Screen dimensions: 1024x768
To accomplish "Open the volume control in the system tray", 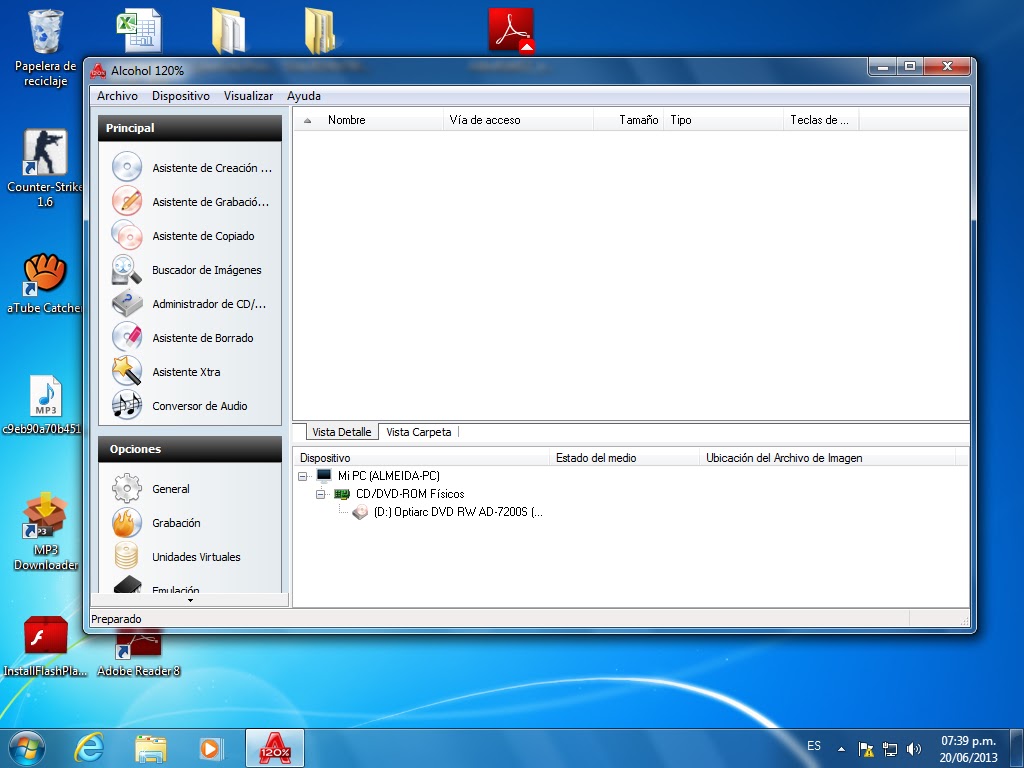I will [914, 749].
